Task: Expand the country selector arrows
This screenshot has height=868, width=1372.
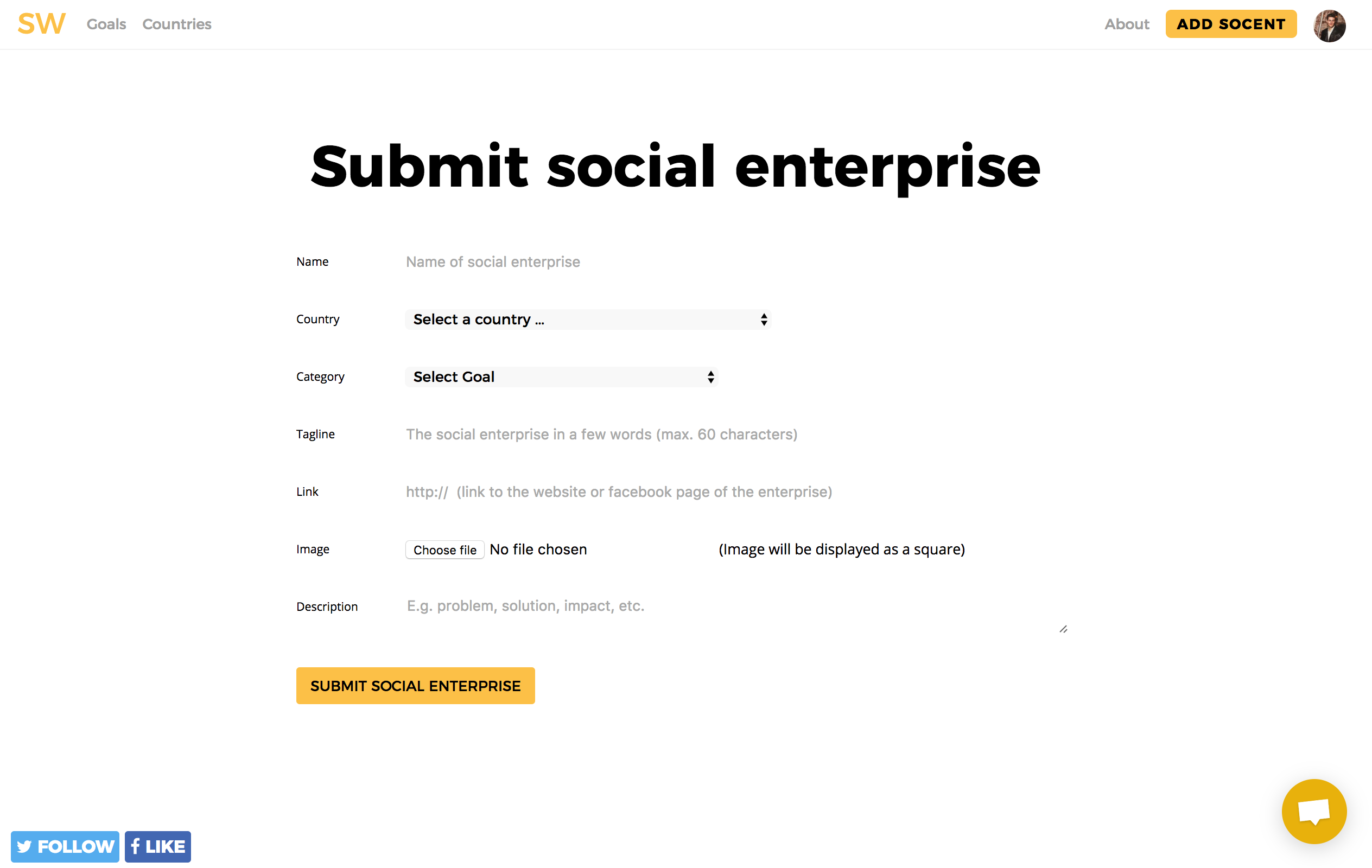Action: point(764,320)
